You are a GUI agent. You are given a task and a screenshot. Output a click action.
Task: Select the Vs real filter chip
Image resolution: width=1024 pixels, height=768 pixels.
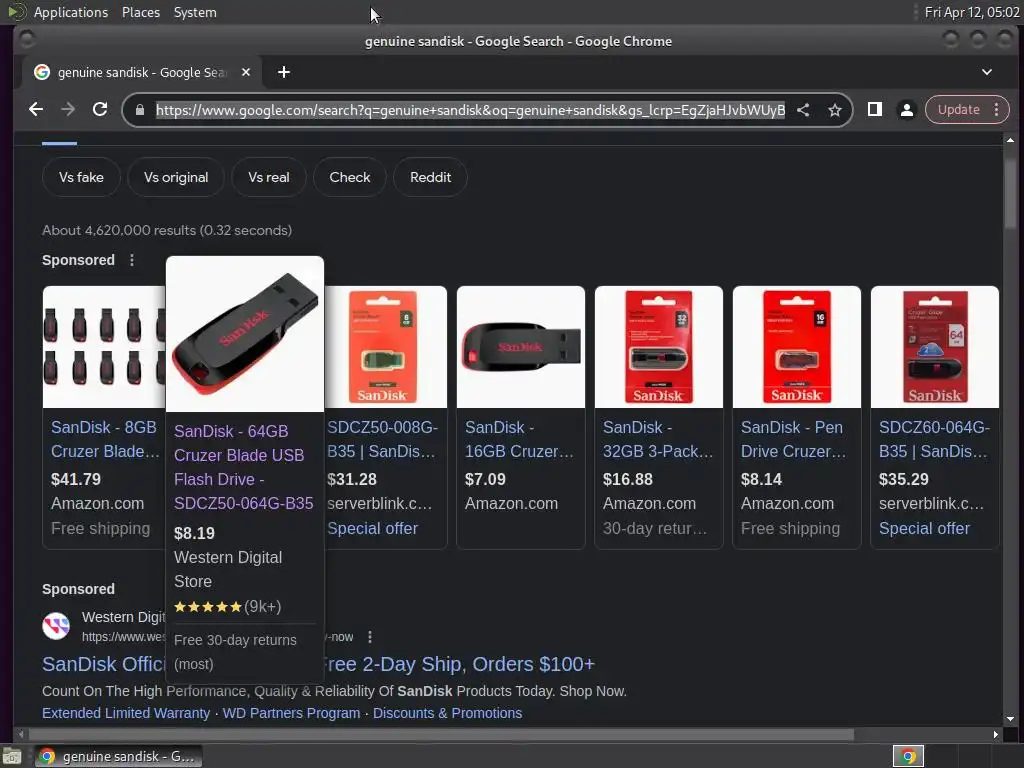pos(268,177)
